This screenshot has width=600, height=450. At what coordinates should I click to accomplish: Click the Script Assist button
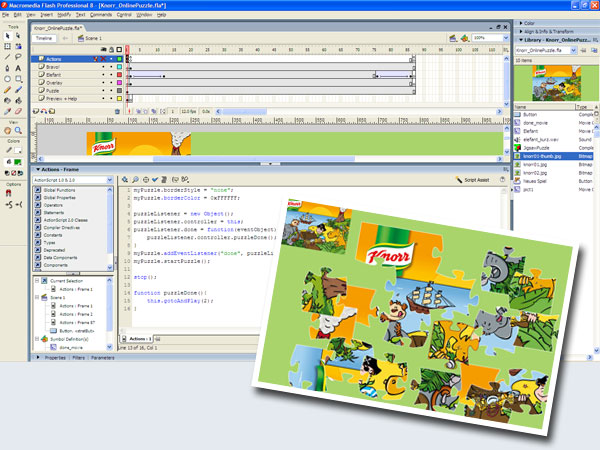[x=473, y=179]
